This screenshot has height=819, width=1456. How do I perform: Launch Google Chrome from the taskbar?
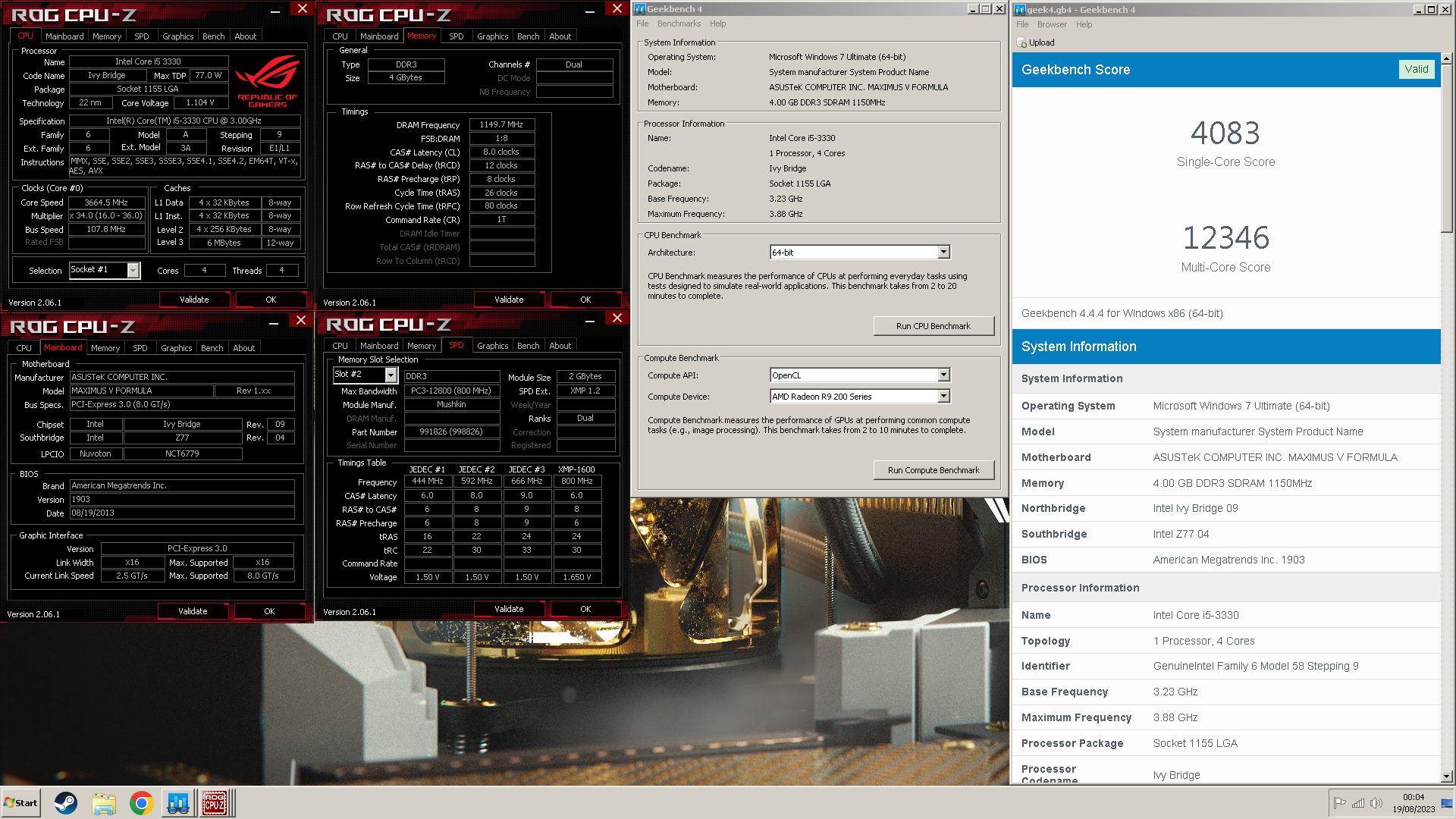tap(141, 803)
